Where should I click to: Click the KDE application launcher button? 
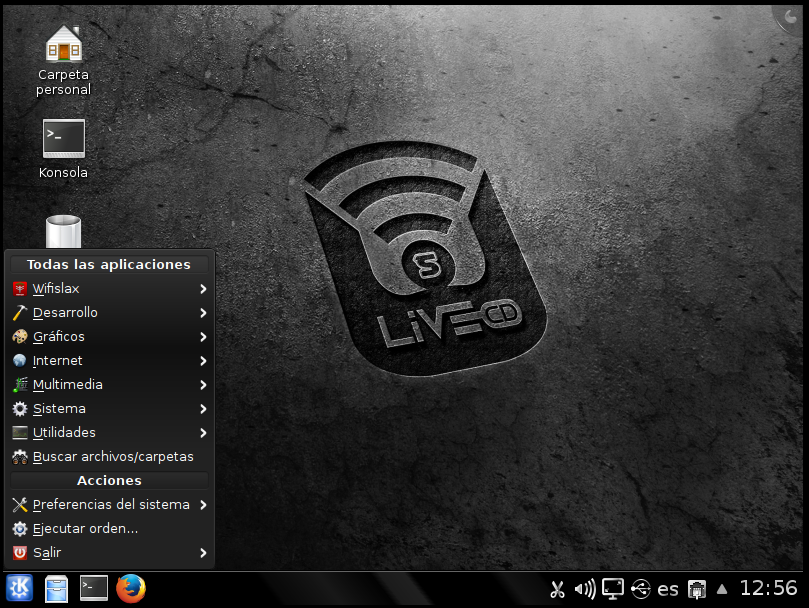click(20, 588)
